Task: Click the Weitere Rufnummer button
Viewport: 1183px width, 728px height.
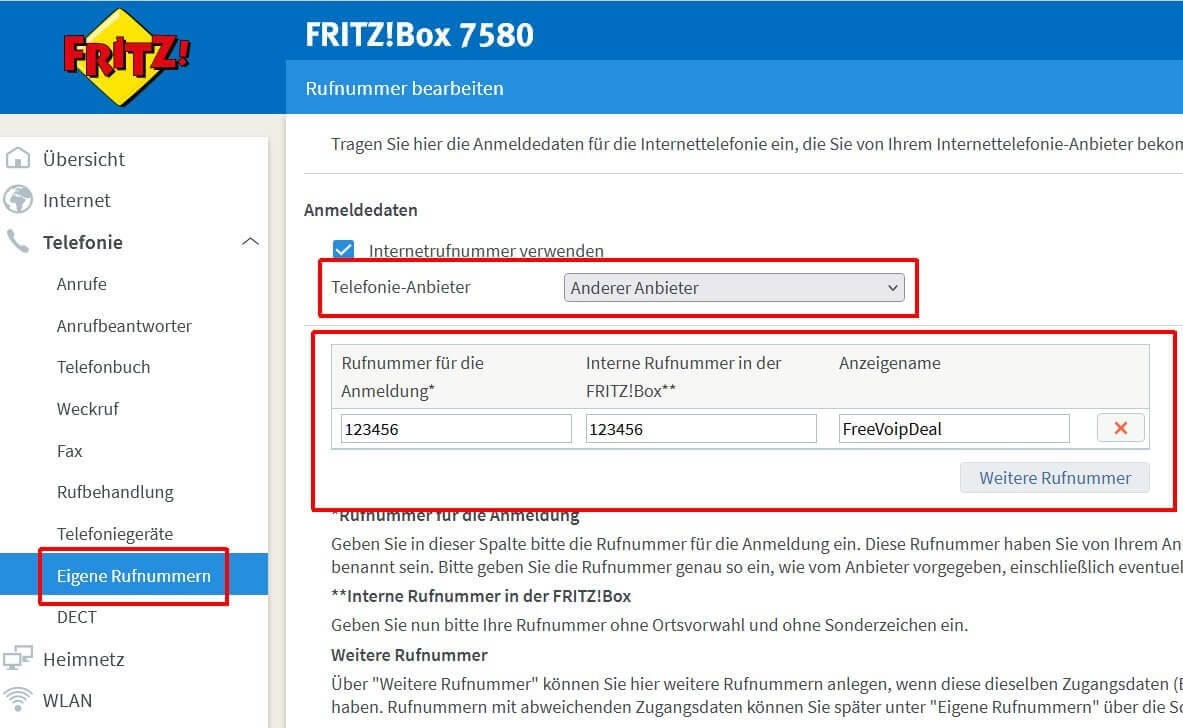Action: pyautogui.click(x=1055, y=478)
